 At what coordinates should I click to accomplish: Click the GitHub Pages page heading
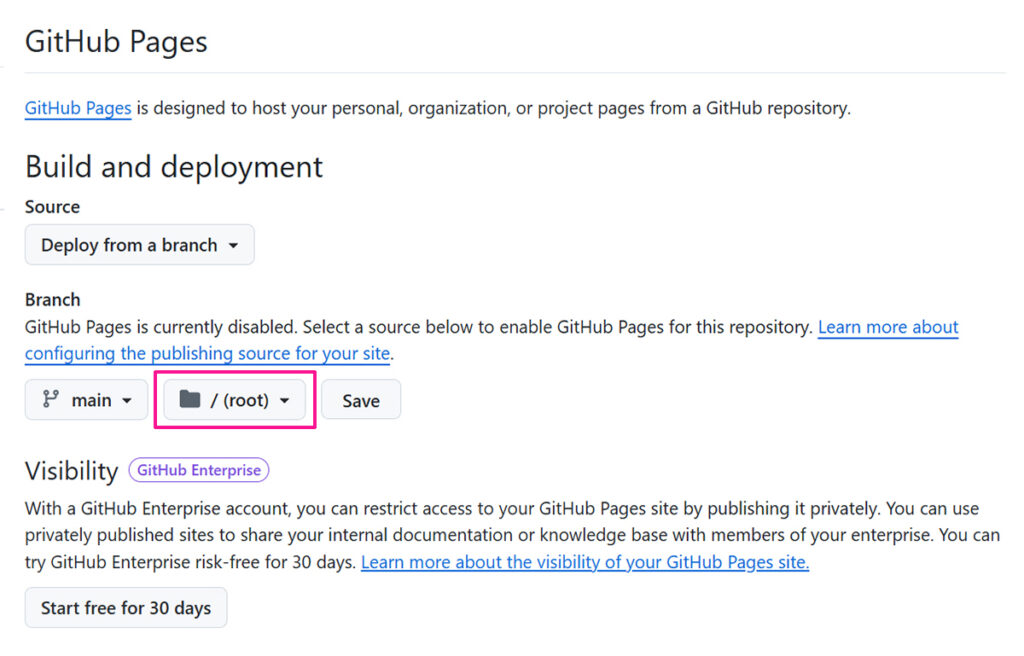(116, 42)
